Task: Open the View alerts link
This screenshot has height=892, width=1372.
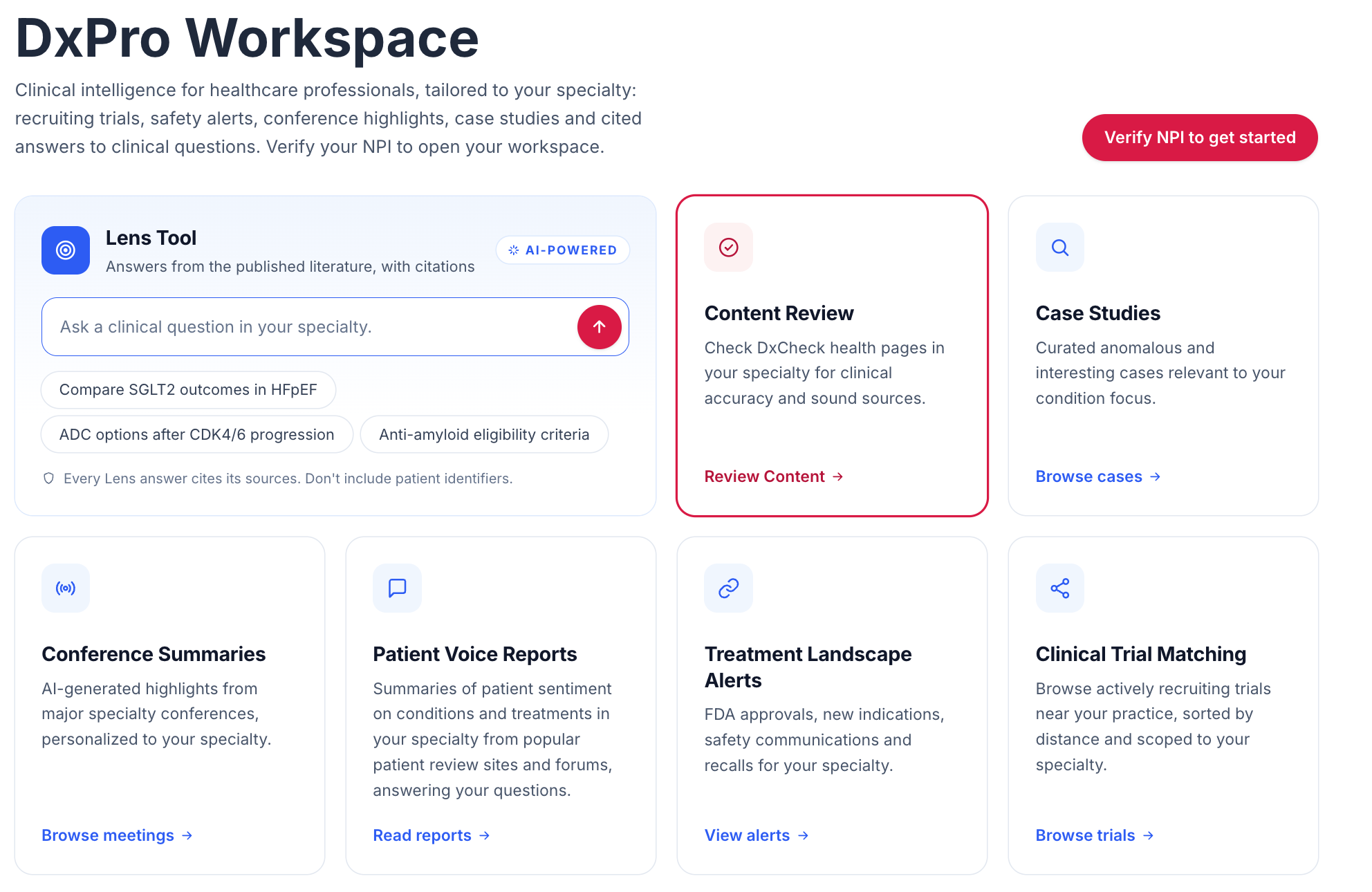Action: (756, 835)
